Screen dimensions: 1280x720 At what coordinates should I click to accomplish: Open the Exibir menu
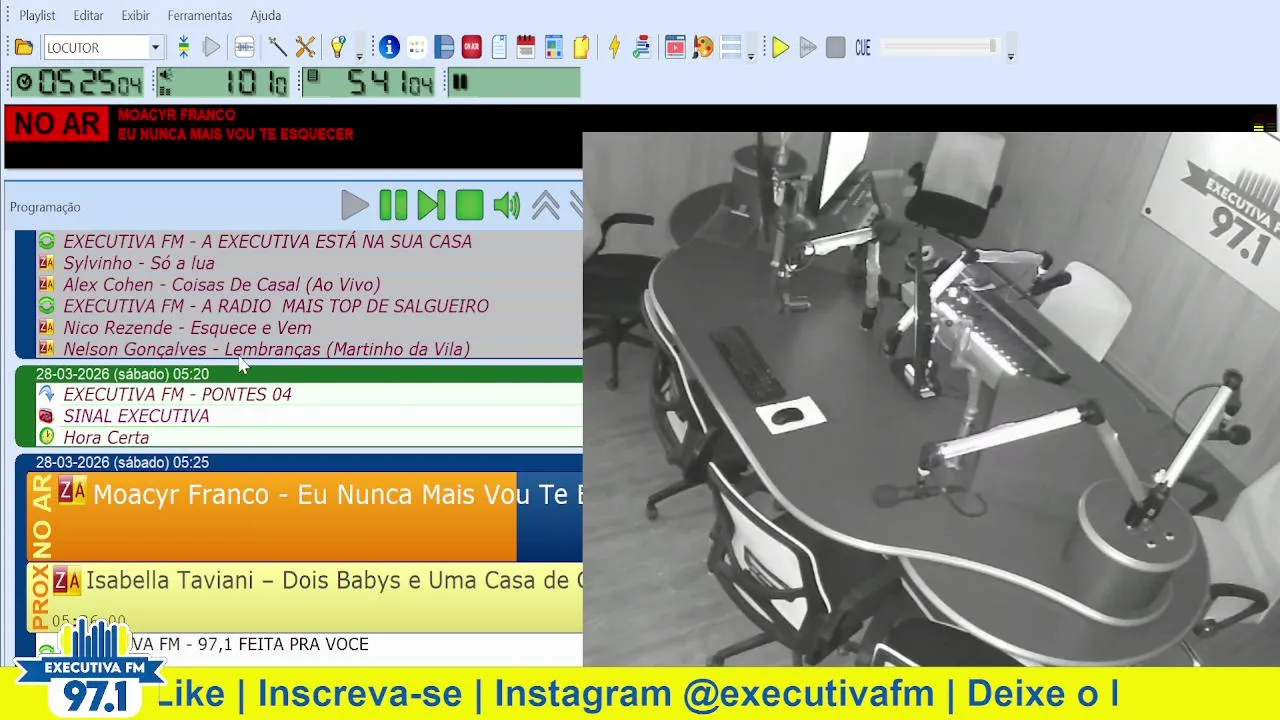(x=135, y=15)
